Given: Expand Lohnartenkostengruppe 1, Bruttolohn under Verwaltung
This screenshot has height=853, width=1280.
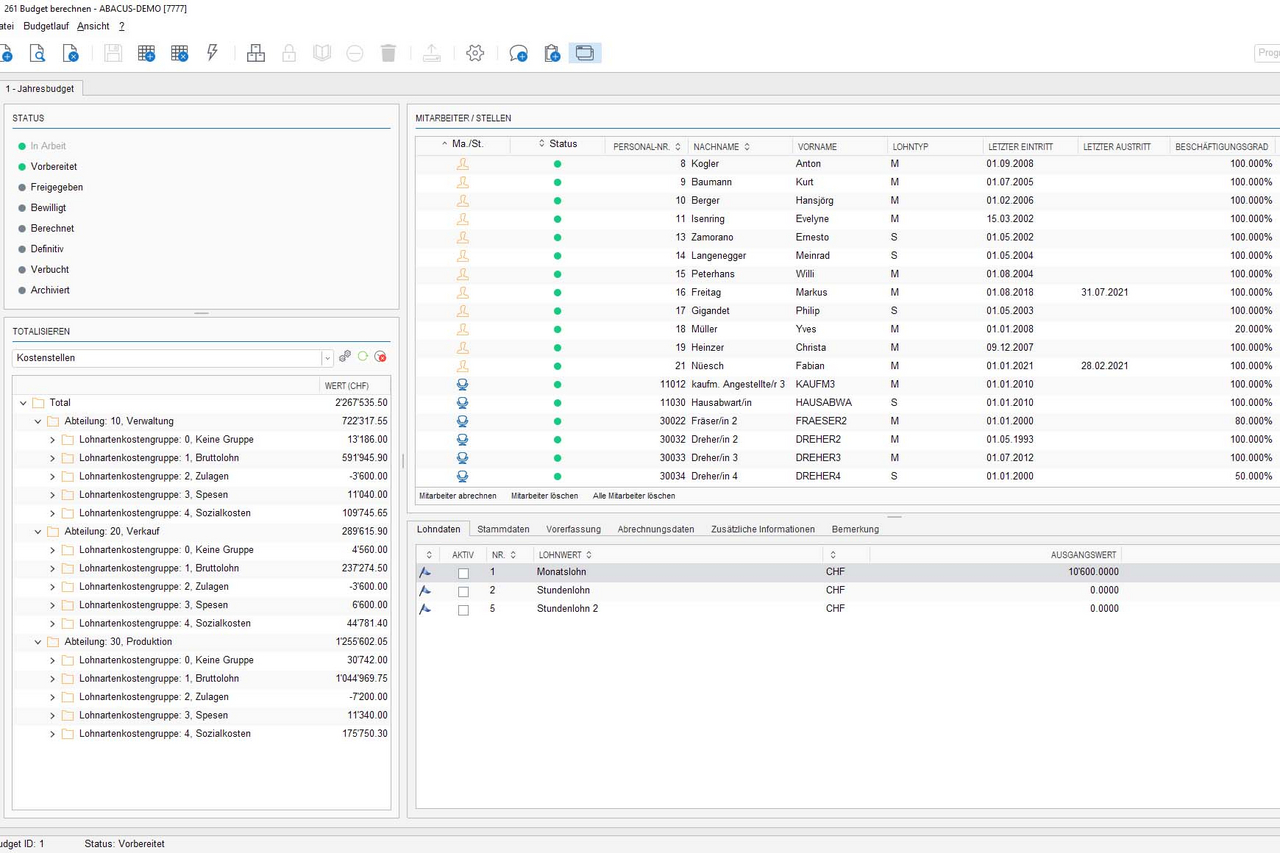Looking at the screenshot, I should click(x=53, y=458).
